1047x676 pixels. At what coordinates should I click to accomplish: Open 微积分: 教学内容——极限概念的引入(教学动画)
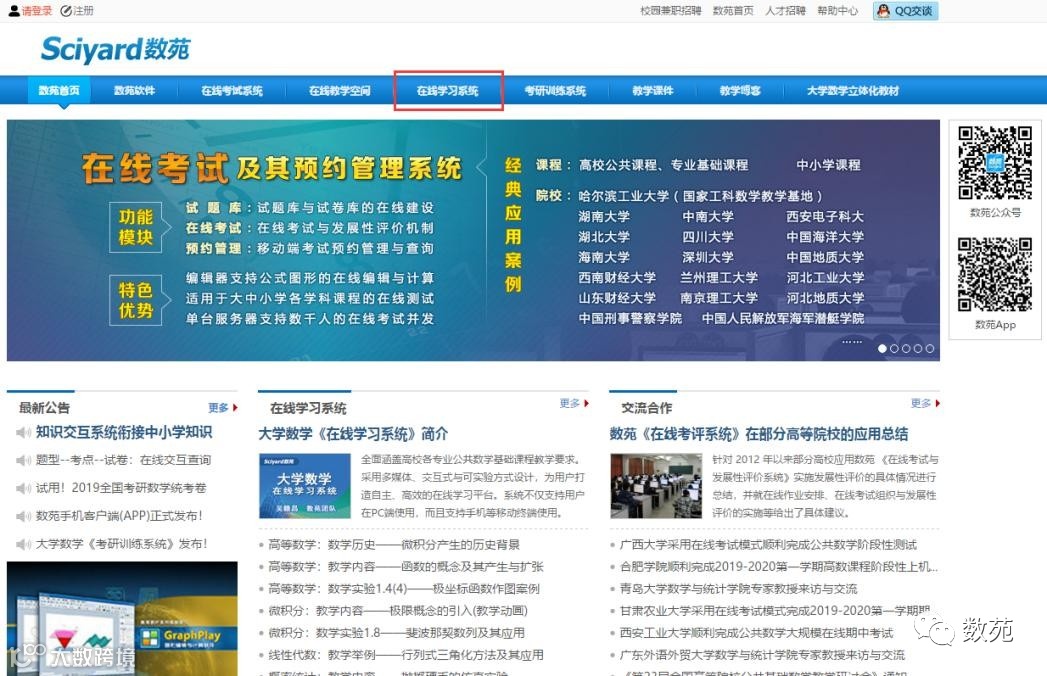398,611
